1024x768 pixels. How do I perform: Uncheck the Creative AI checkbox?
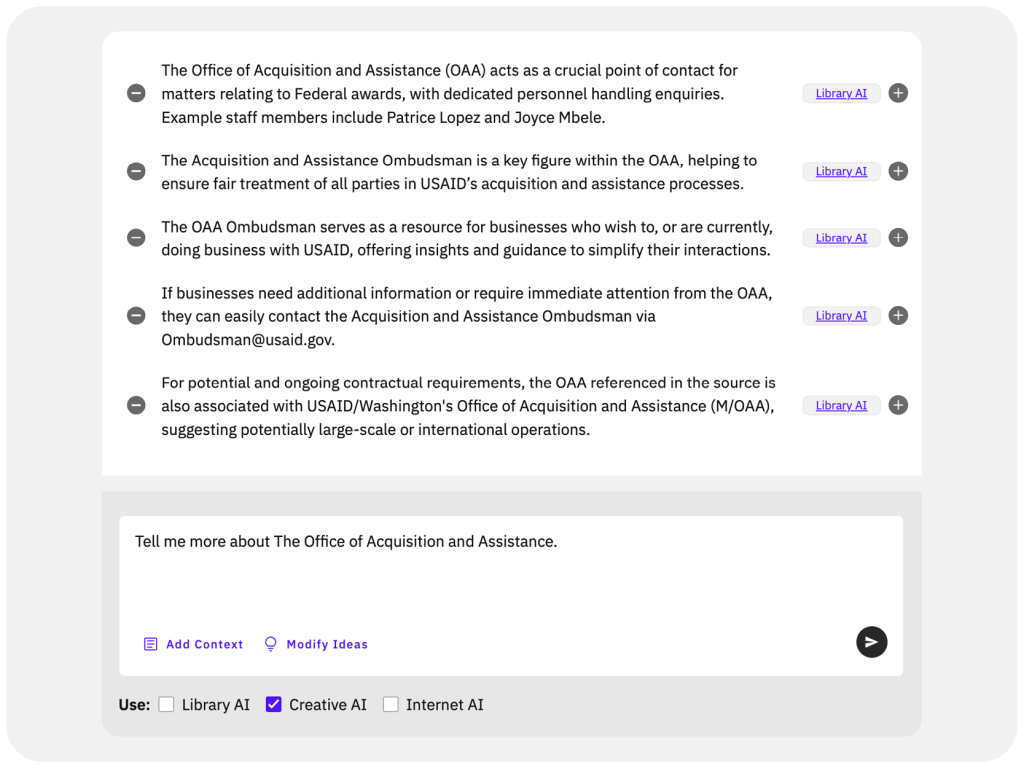click(x=274, y=705)
